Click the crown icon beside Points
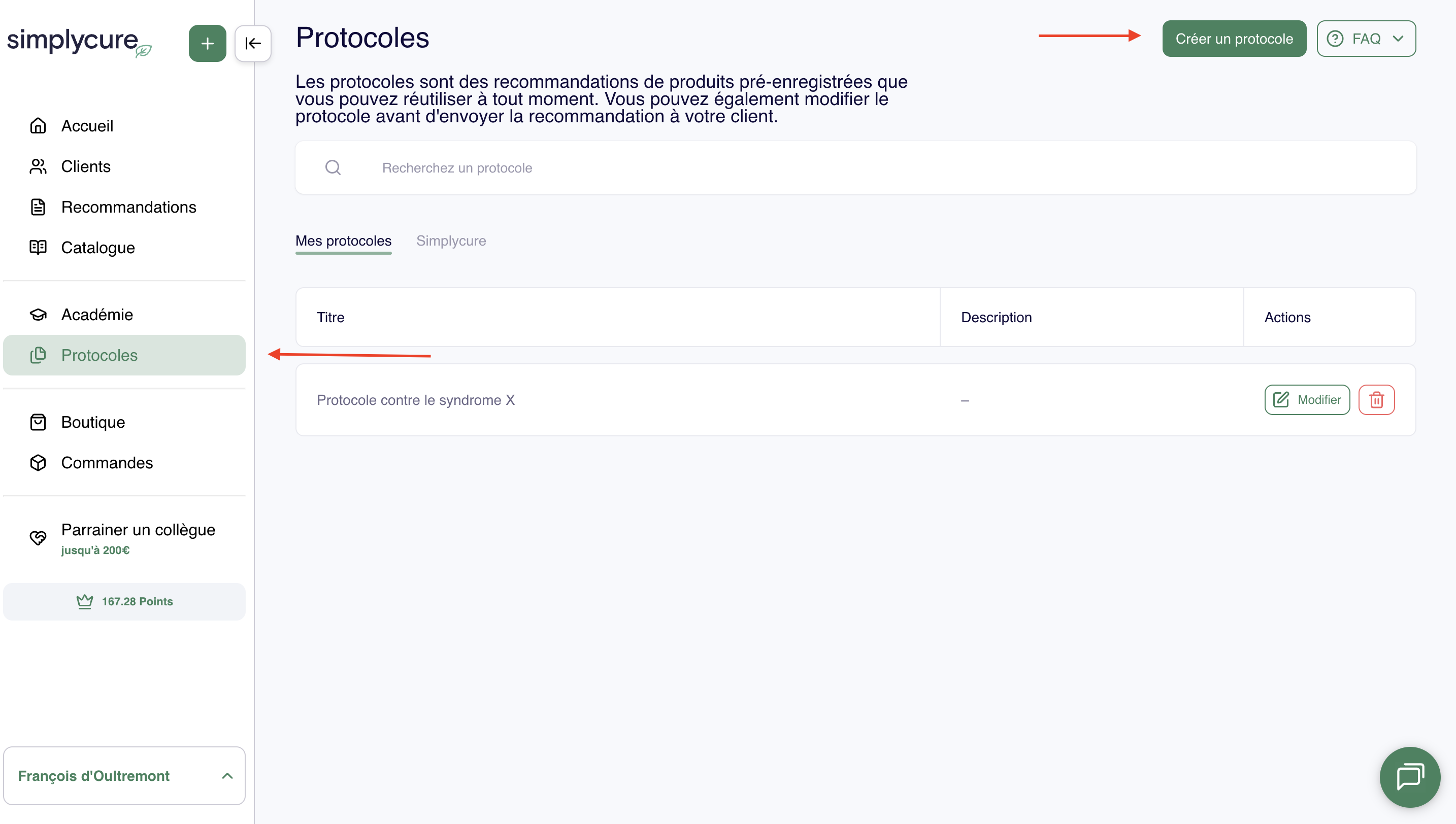Viewport: 1456px width, 824px height. (x=84, y=602)
